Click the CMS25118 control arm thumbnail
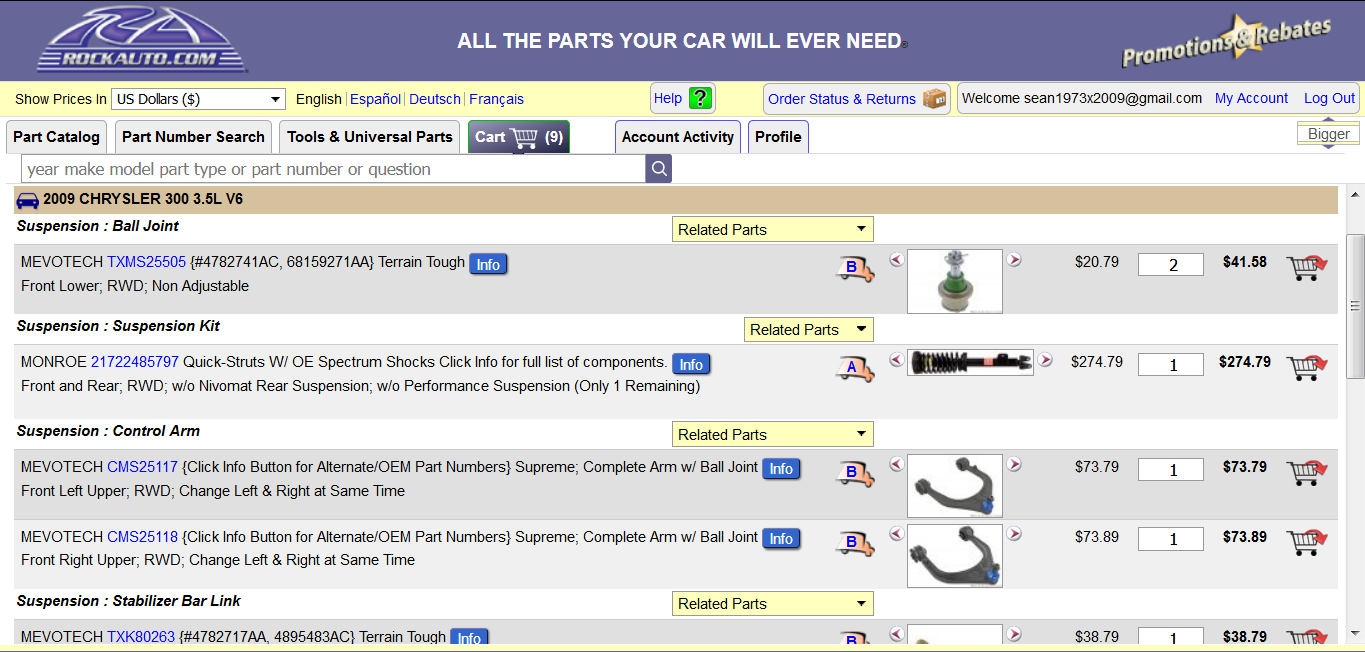 tap(954, 555)
